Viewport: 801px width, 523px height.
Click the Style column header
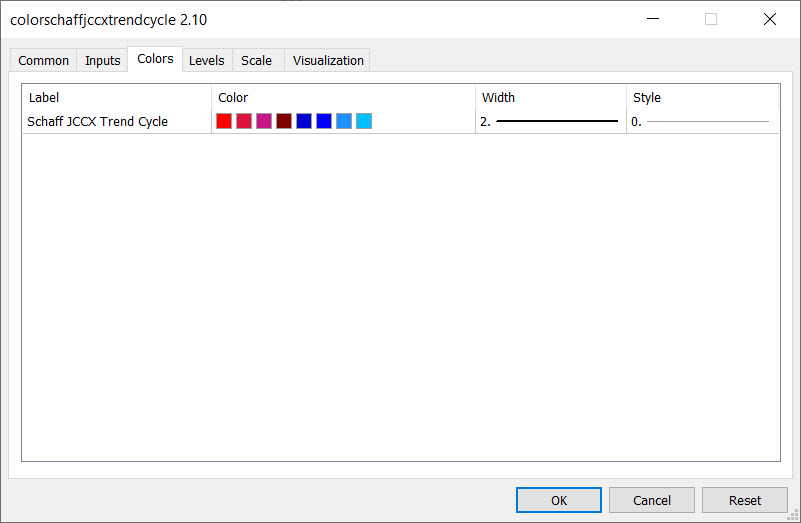click(702, 97)
